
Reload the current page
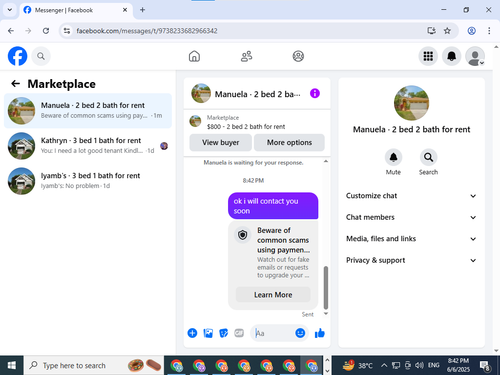point(46,31)
